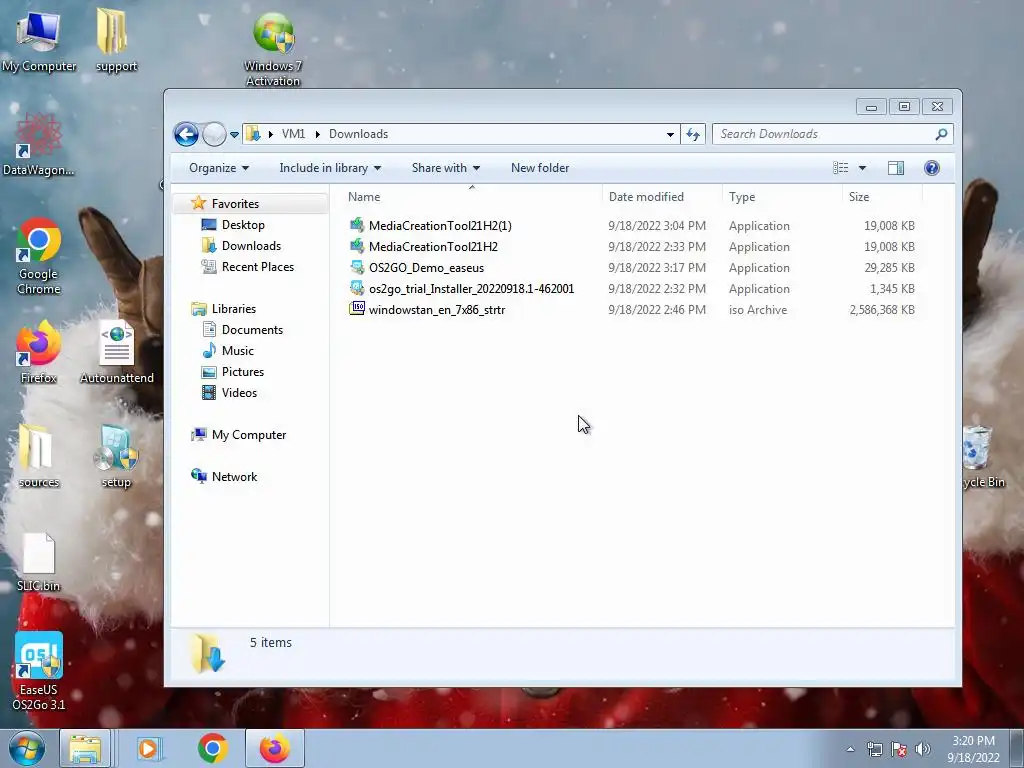The width and height of the screenshot is (1024, 768).
Task: Click the iso Archive type cell
Action: click(x=758, y=310)
